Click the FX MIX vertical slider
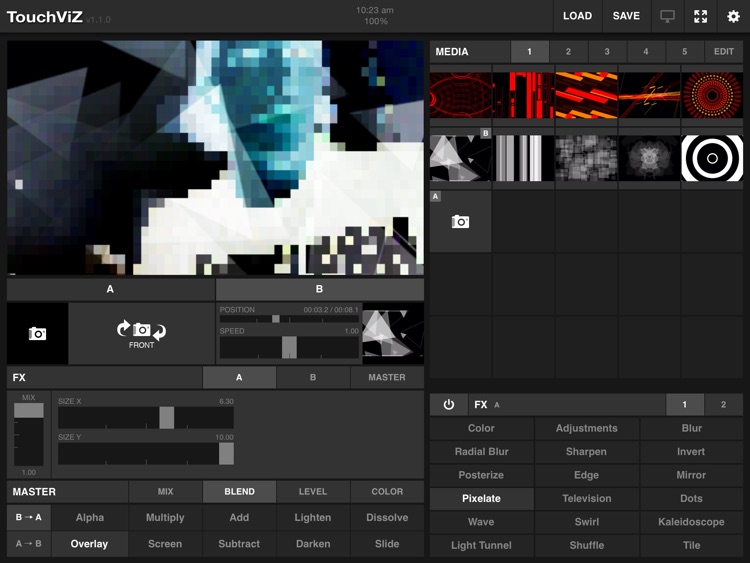This screenshot has height=563, width=750. click(x=29, y=434)
